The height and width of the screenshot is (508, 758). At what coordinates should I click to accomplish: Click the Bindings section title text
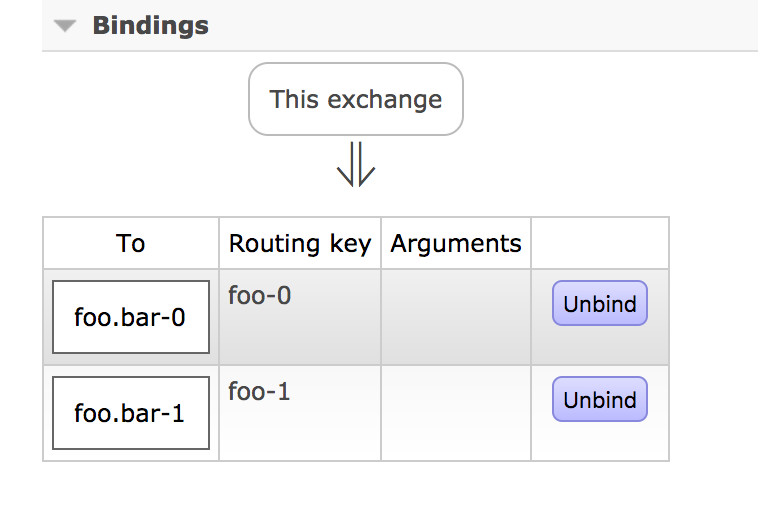tap(150, 26)
